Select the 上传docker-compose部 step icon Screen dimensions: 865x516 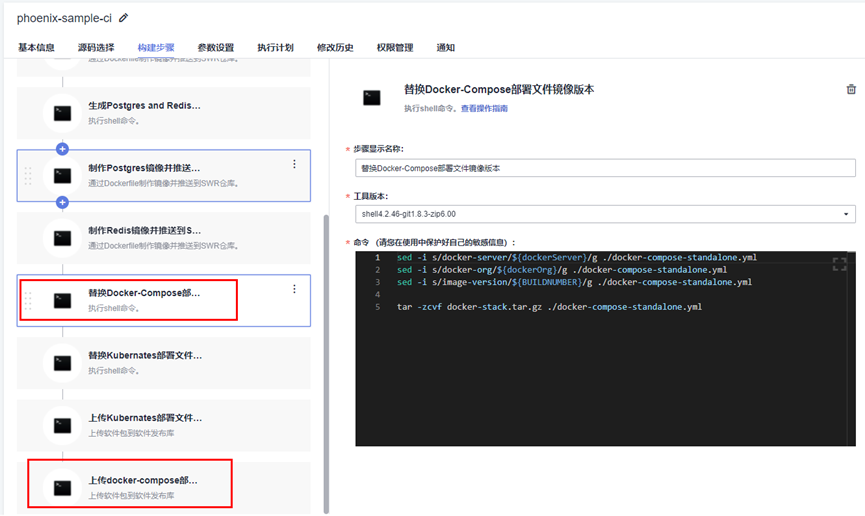coord(62,488)
